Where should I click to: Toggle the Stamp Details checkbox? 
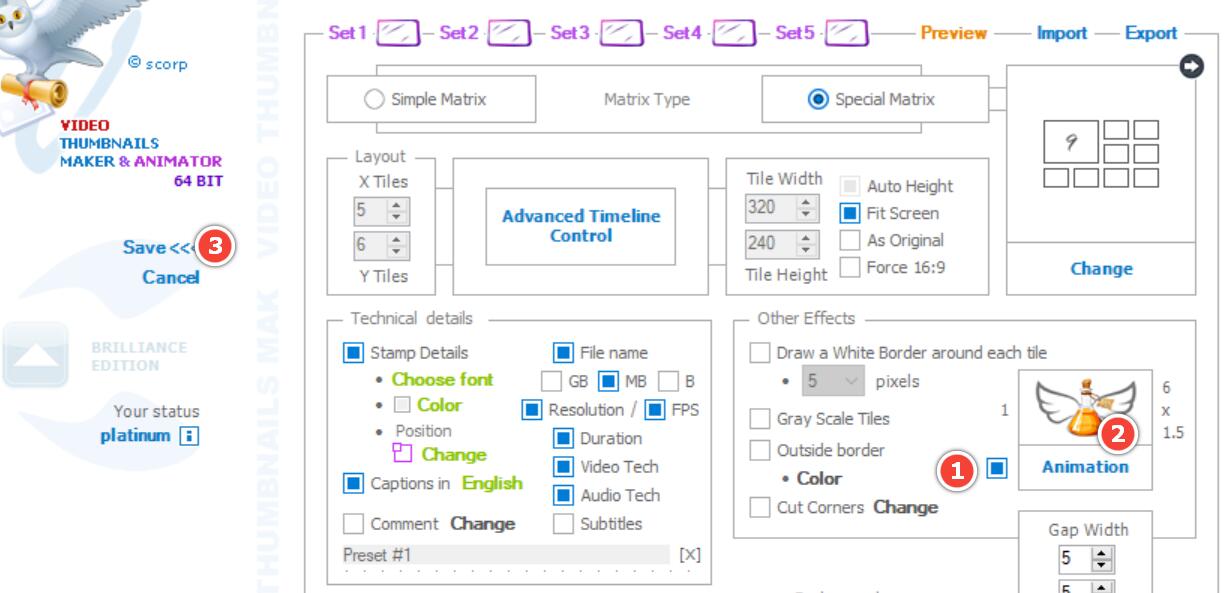353,353
